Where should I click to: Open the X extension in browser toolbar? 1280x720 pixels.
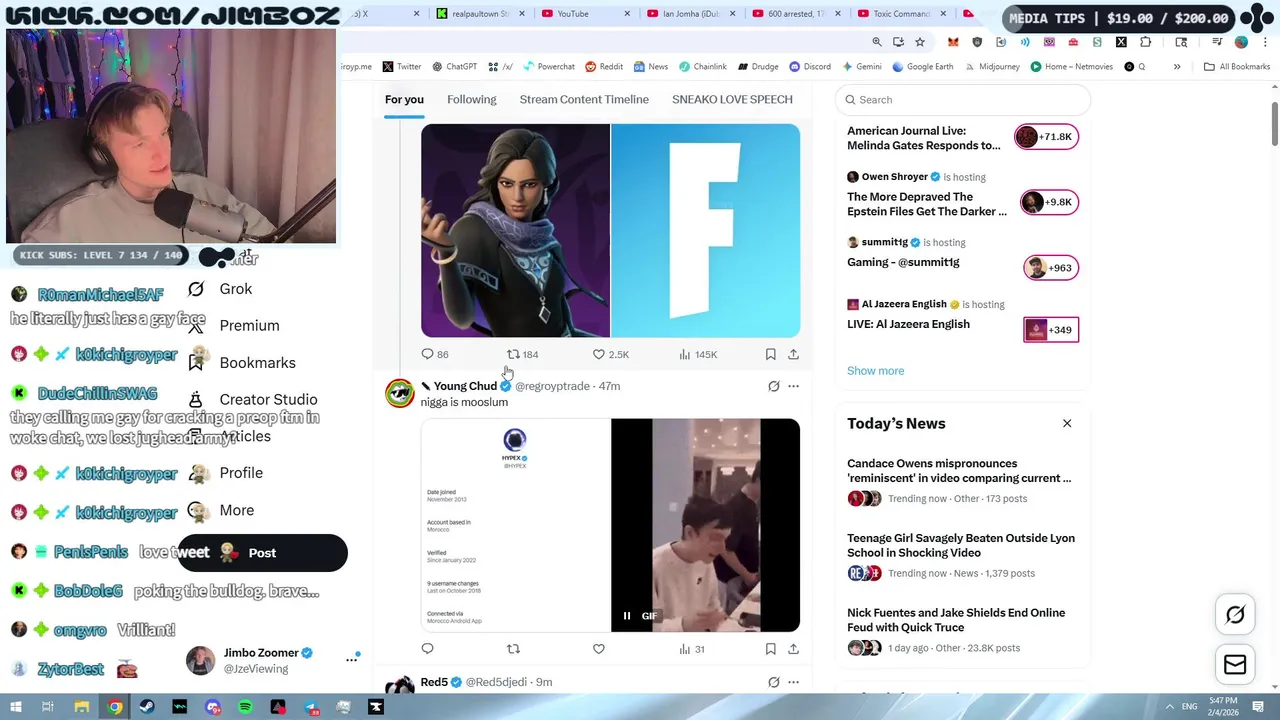(1121, 42)
